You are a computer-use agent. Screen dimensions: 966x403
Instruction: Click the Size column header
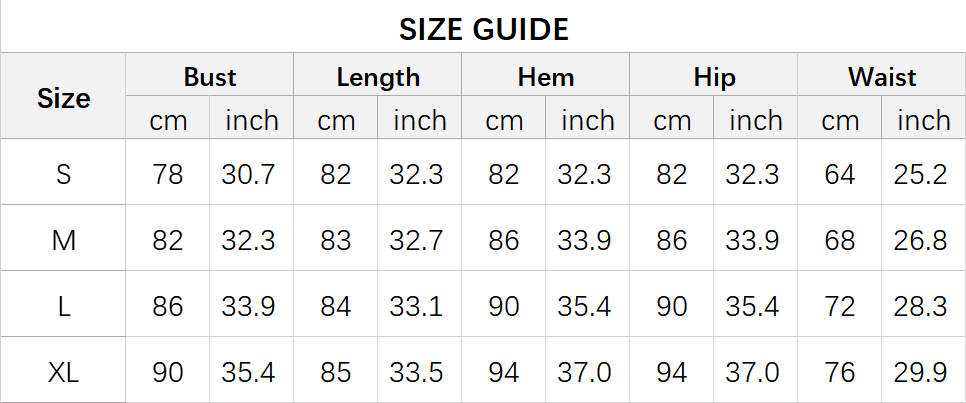pos(63,98)
